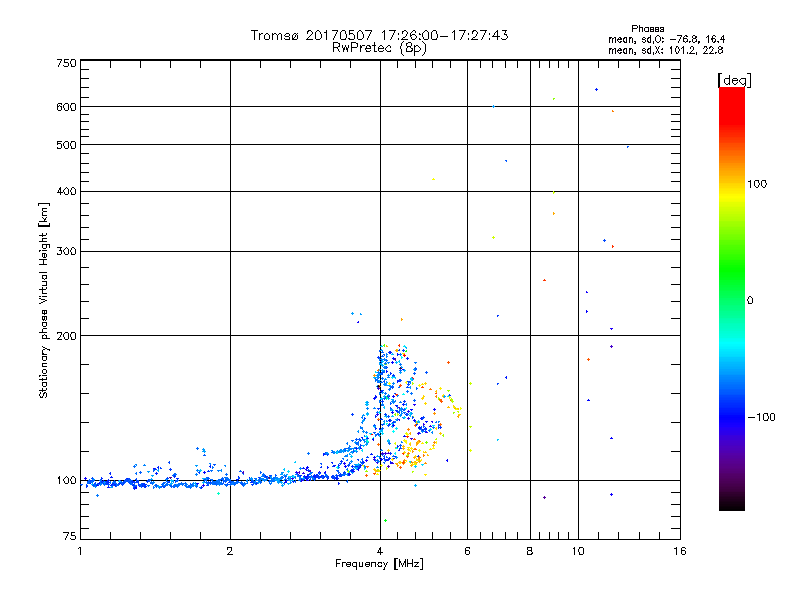Click the x-axis tick label '2'
This screenshot has width=800, height=600.
[x=230, y=551]
